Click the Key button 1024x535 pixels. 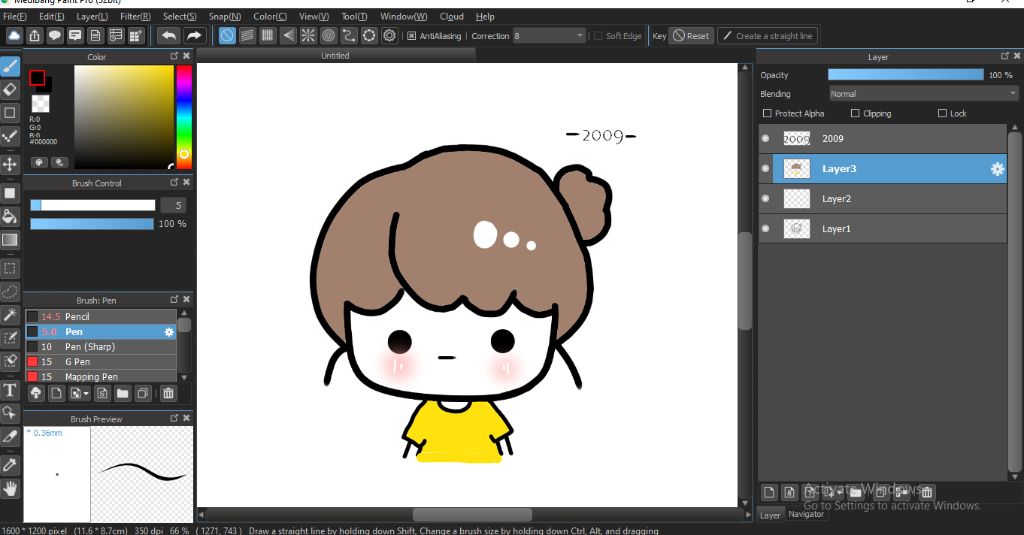point(659,36)
